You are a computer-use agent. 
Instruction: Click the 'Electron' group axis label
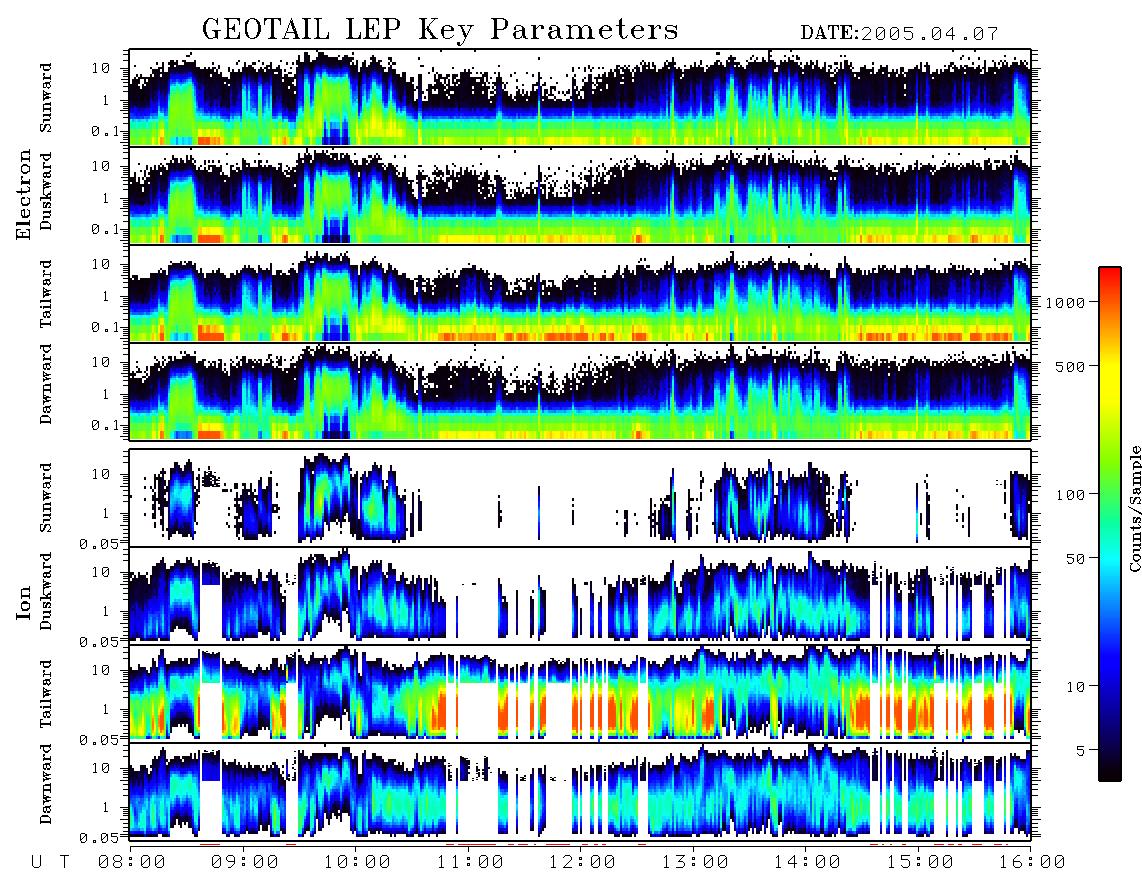tap(24, 195)
